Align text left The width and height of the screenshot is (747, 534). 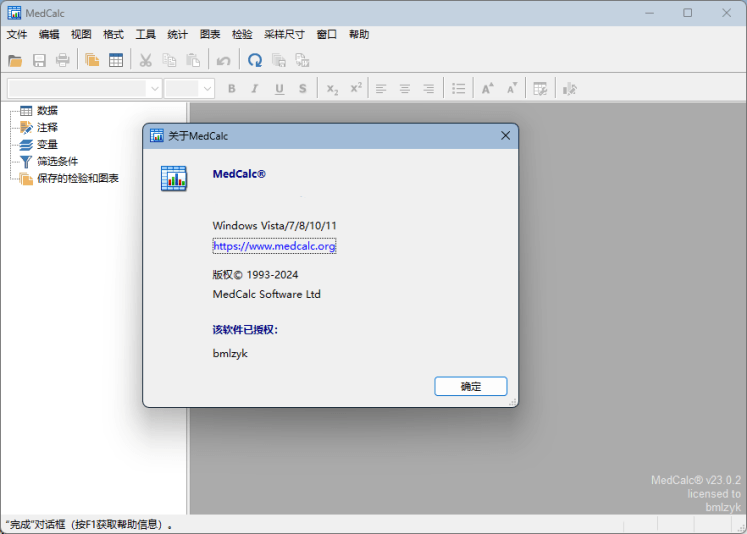(381, 89)
